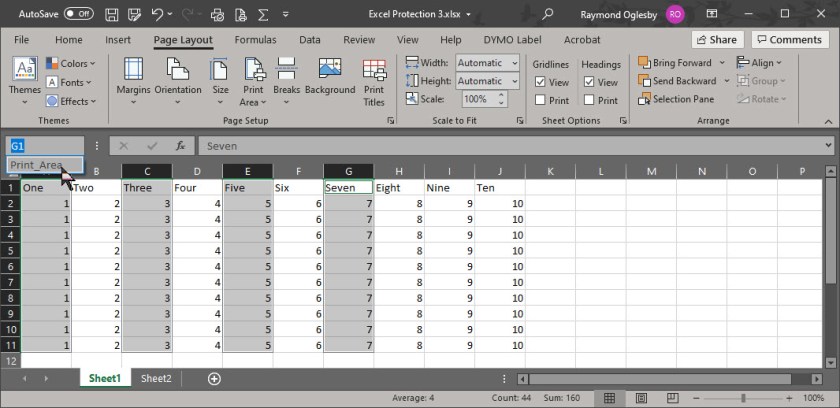This screenshot has height=408, width=840.
Task: Switch to the DYMO Label tab
Action: [512, 40]
